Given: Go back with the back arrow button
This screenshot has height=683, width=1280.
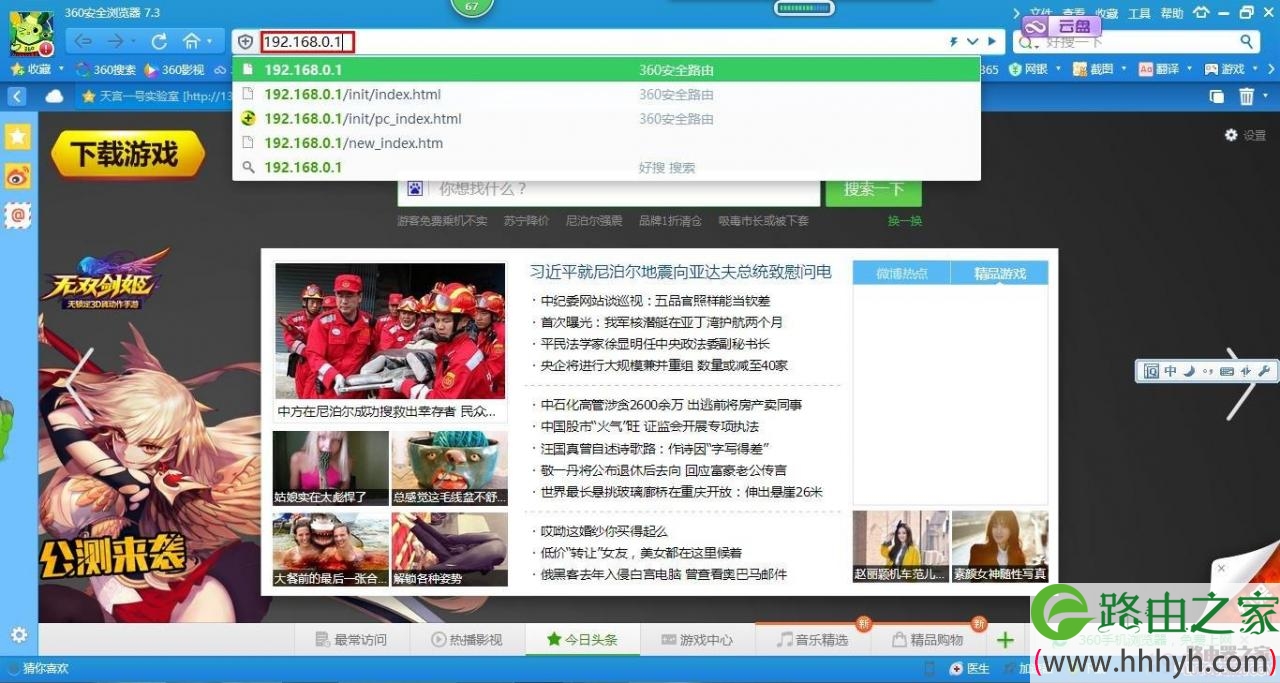Looking at the screenshot, I should click(83, 42).
